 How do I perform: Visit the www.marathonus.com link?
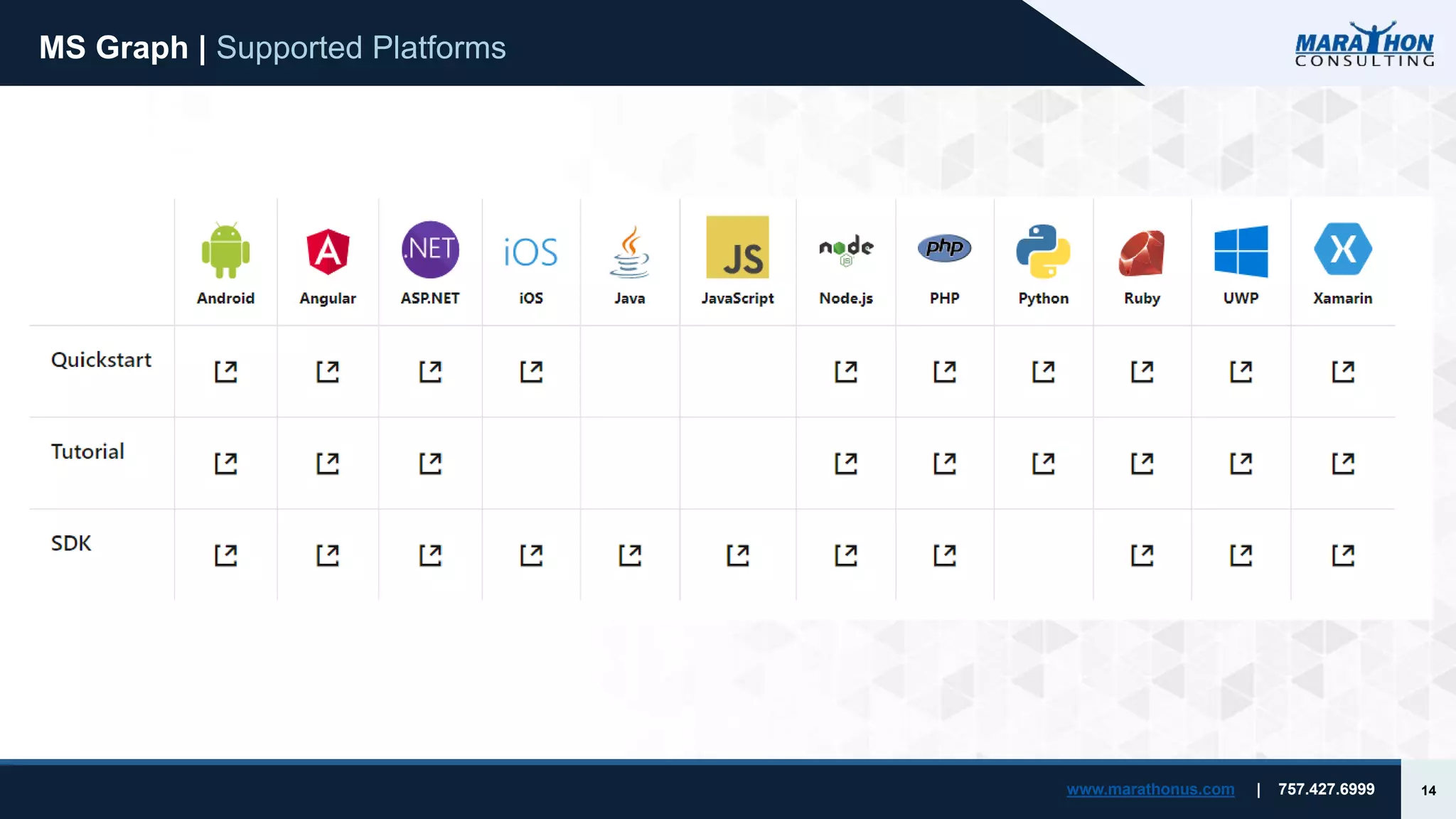coord(1150,789)
